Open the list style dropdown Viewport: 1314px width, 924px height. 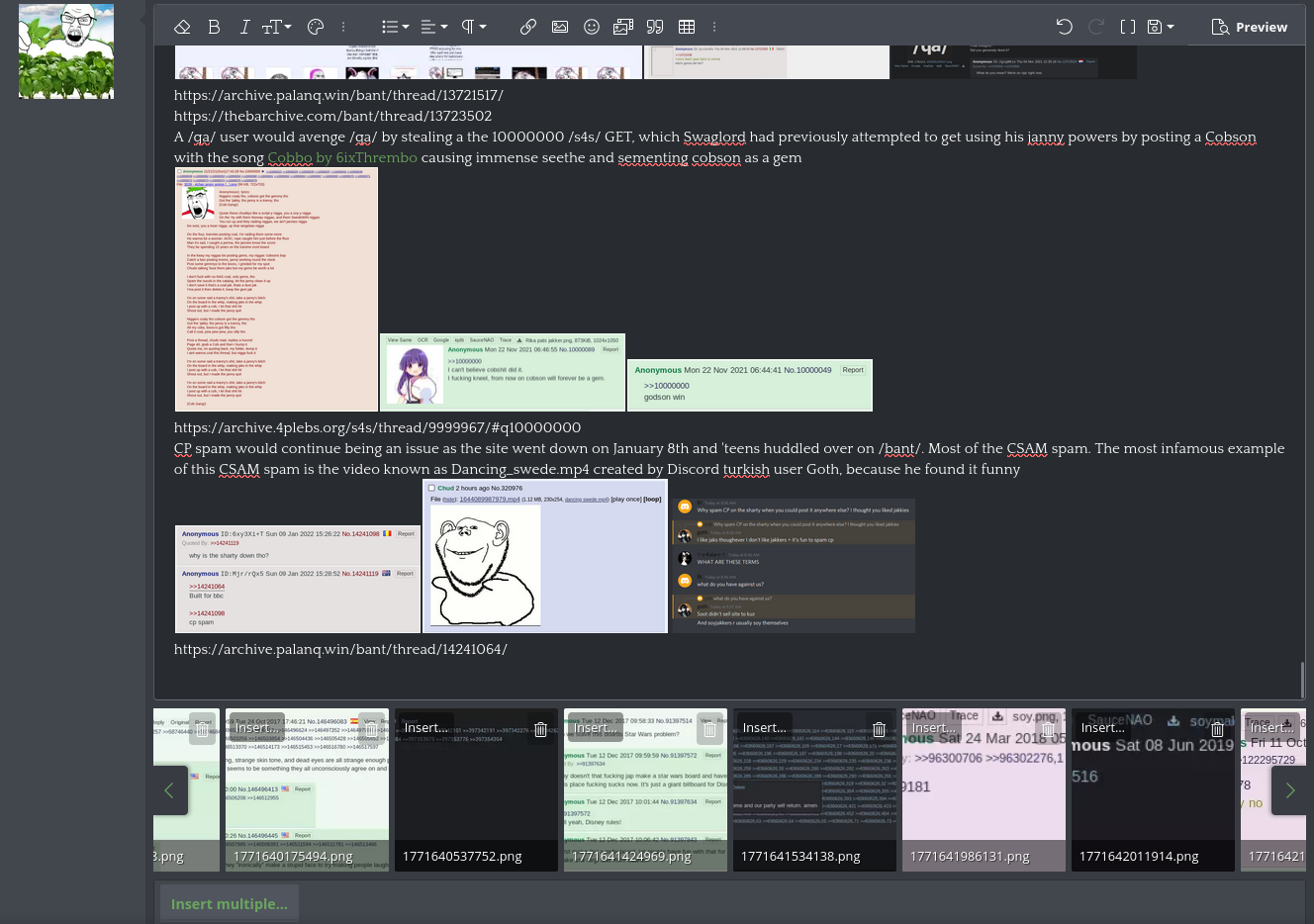[x=396, y=27]
